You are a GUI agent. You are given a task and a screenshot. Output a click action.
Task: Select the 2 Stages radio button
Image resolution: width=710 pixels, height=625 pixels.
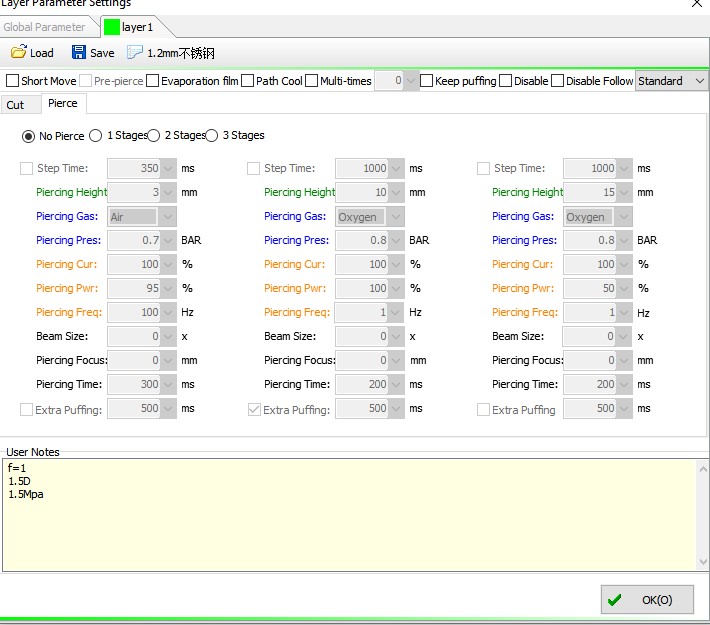coord(153,135)
